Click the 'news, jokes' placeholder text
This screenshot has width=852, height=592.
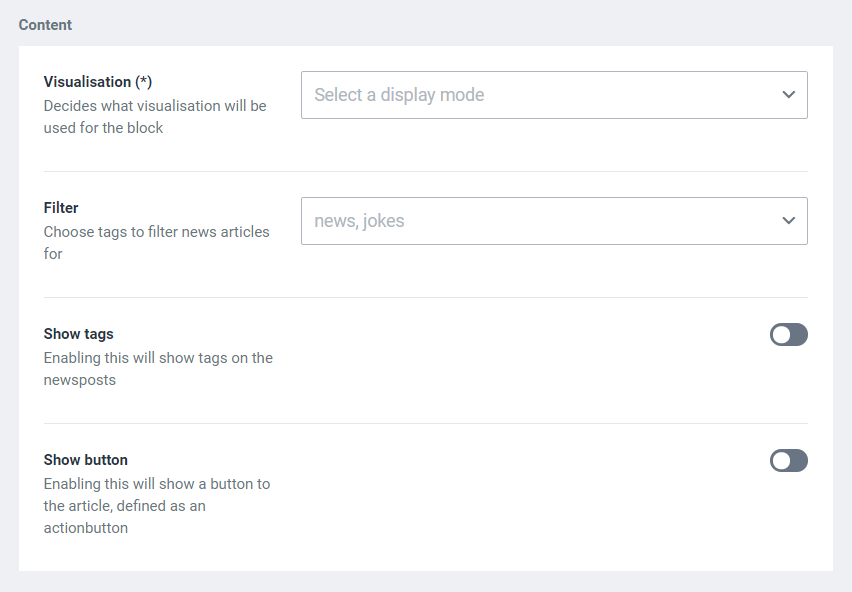[359, 221]
